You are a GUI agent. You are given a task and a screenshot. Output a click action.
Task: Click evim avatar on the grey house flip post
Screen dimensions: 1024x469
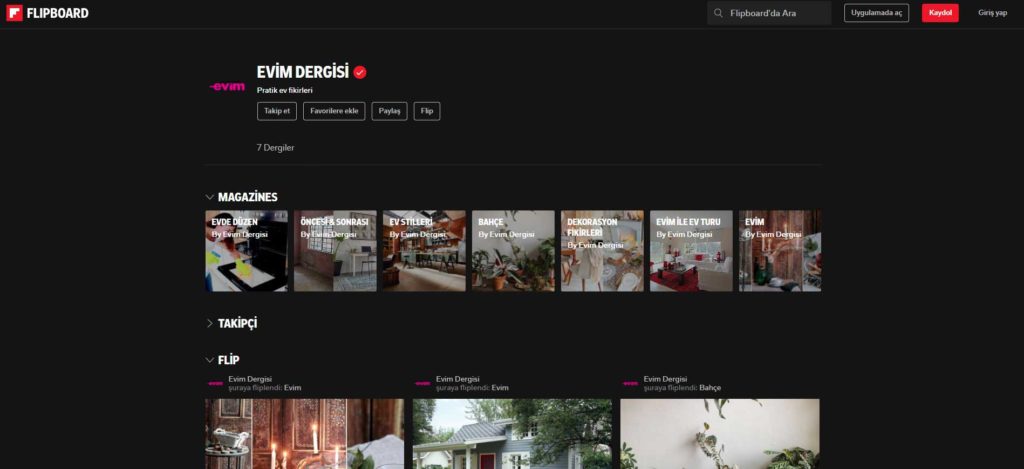click(x=423, y=383)
